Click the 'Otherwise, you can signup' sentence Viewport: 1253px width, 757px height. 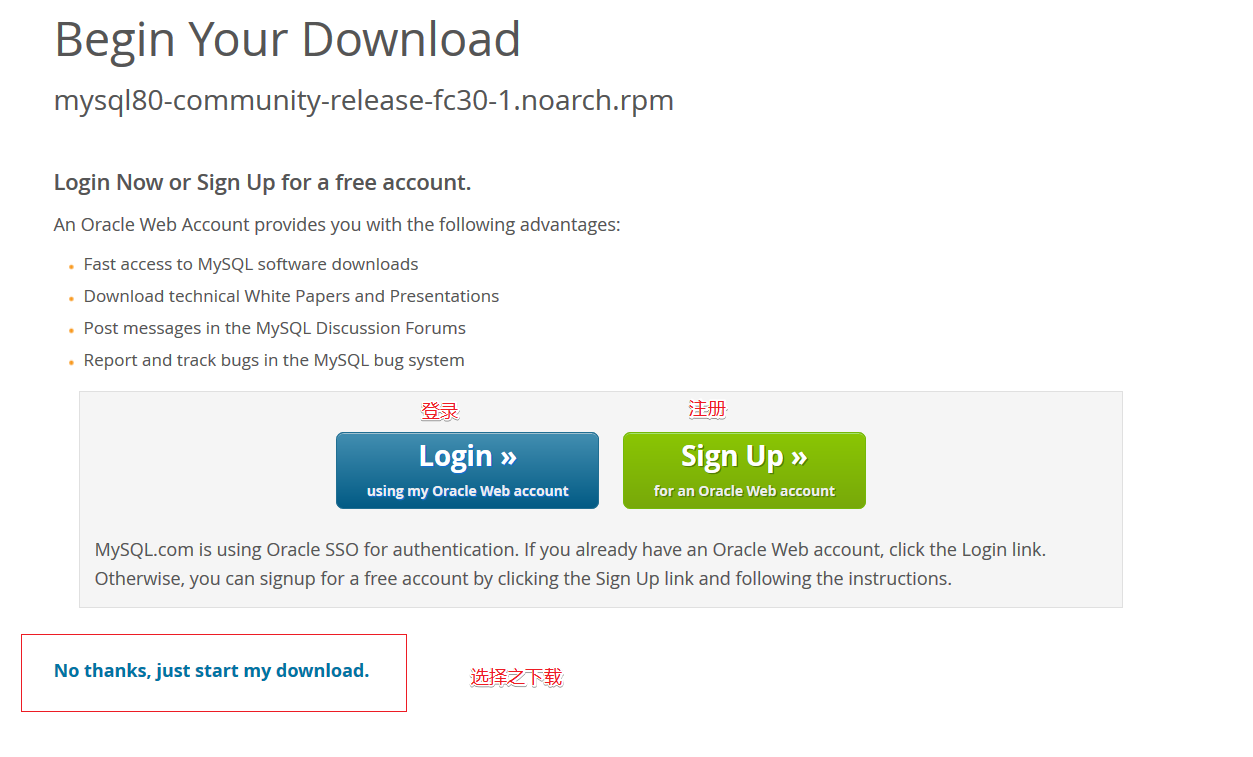(523, 579)
